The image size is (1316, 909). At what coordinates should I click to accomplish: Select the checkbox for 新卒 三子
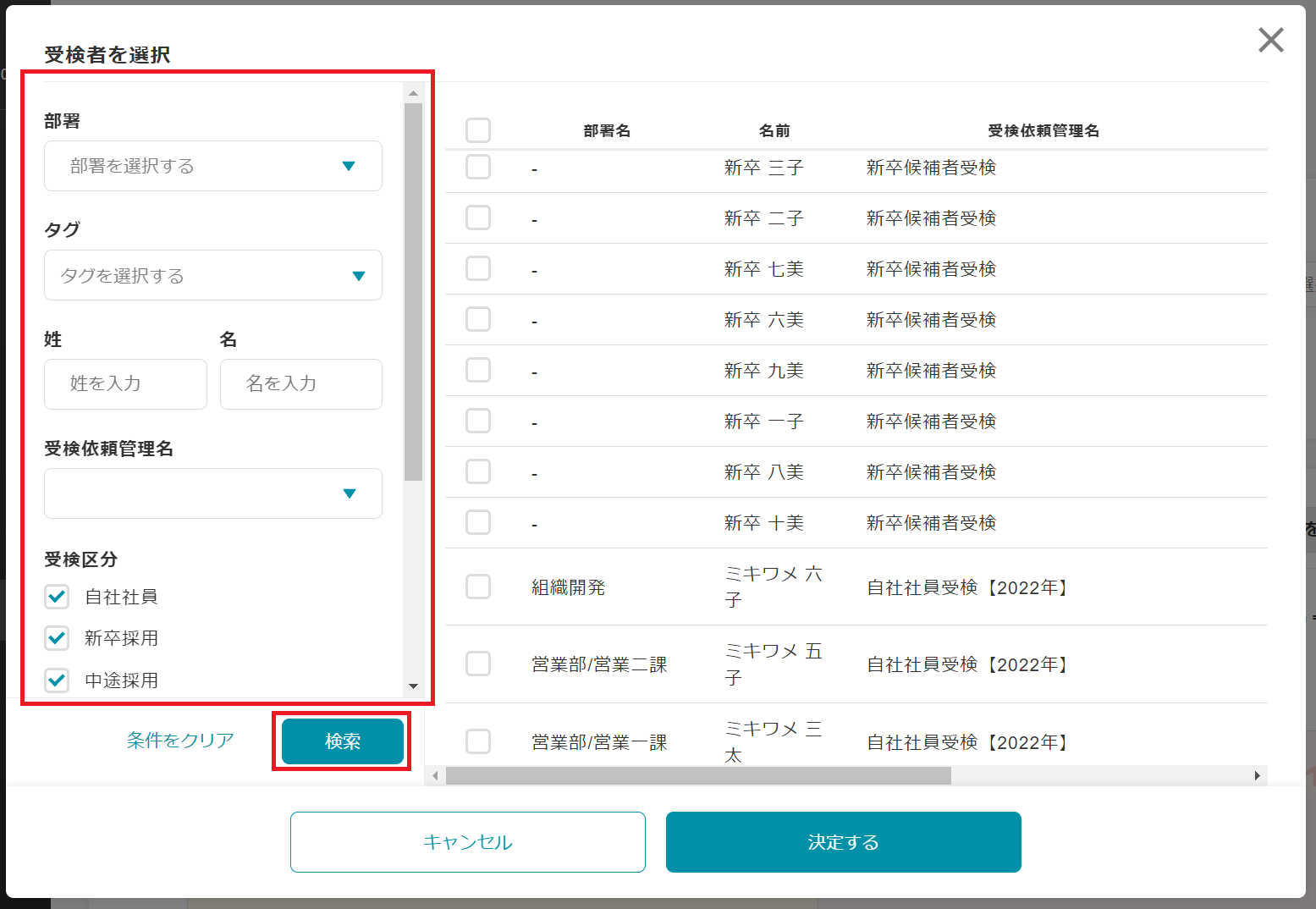pos(478,167)
